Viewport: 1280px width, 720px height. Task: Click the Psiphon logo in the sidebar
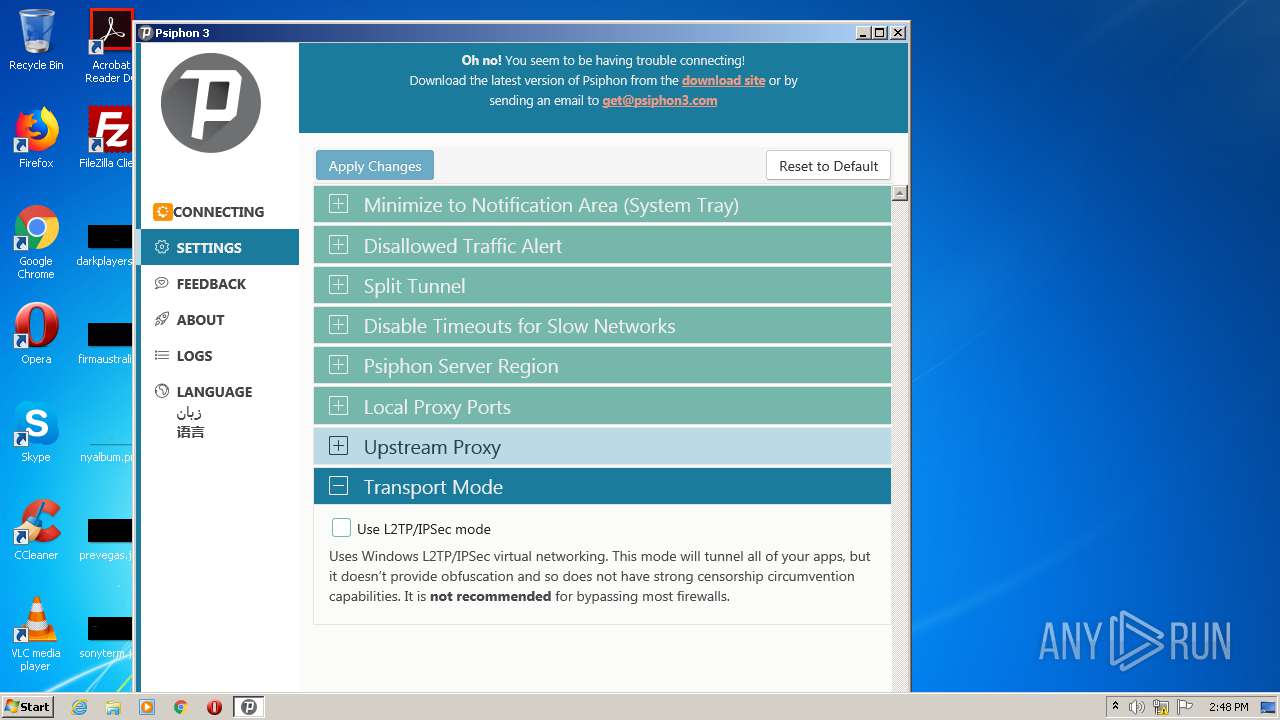(x=211, y=103)
